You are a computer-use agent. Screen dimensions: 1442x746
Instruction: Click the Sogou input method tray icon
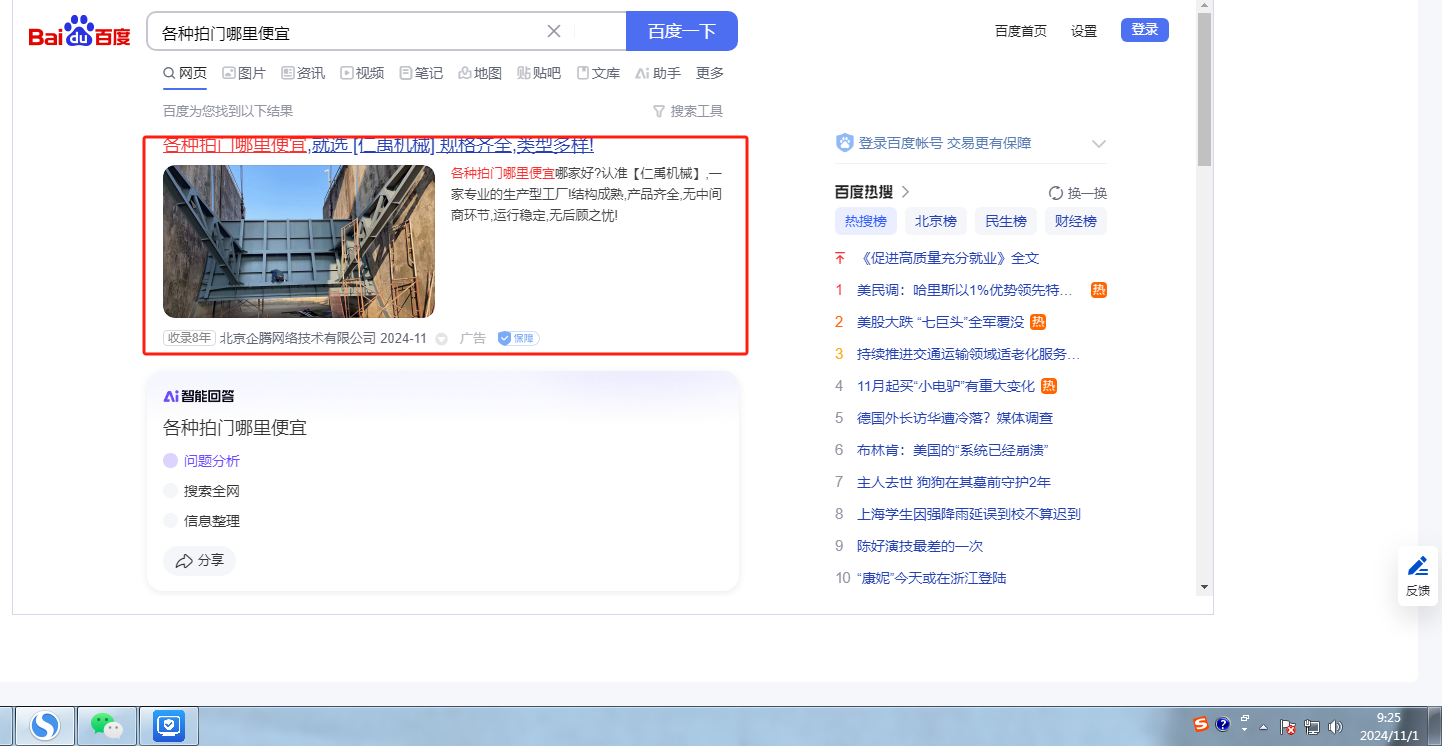coord(1201,724)
